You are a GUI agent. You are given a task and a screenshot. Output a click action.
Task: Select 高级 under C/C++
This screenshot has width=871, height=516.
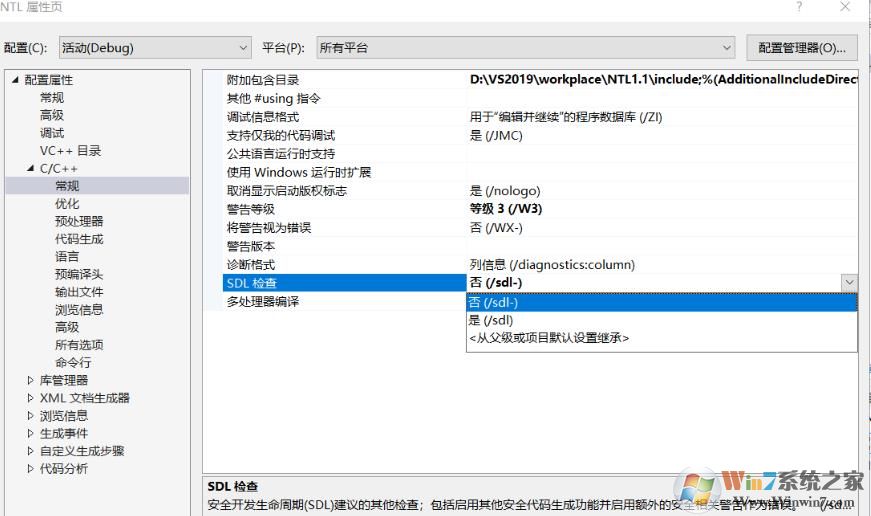67,327
